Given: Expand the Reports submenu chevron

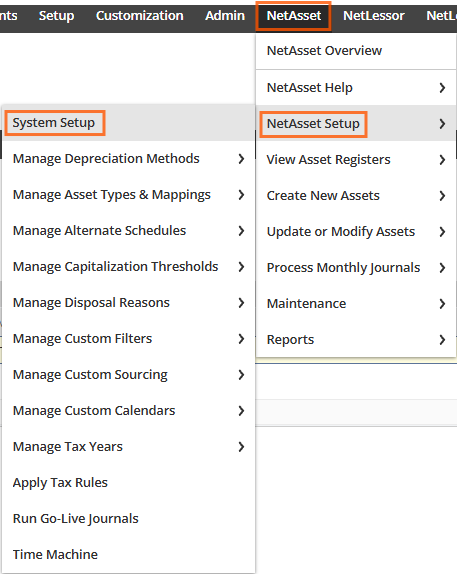Looking at the screenshot, I should click(442, 340).
